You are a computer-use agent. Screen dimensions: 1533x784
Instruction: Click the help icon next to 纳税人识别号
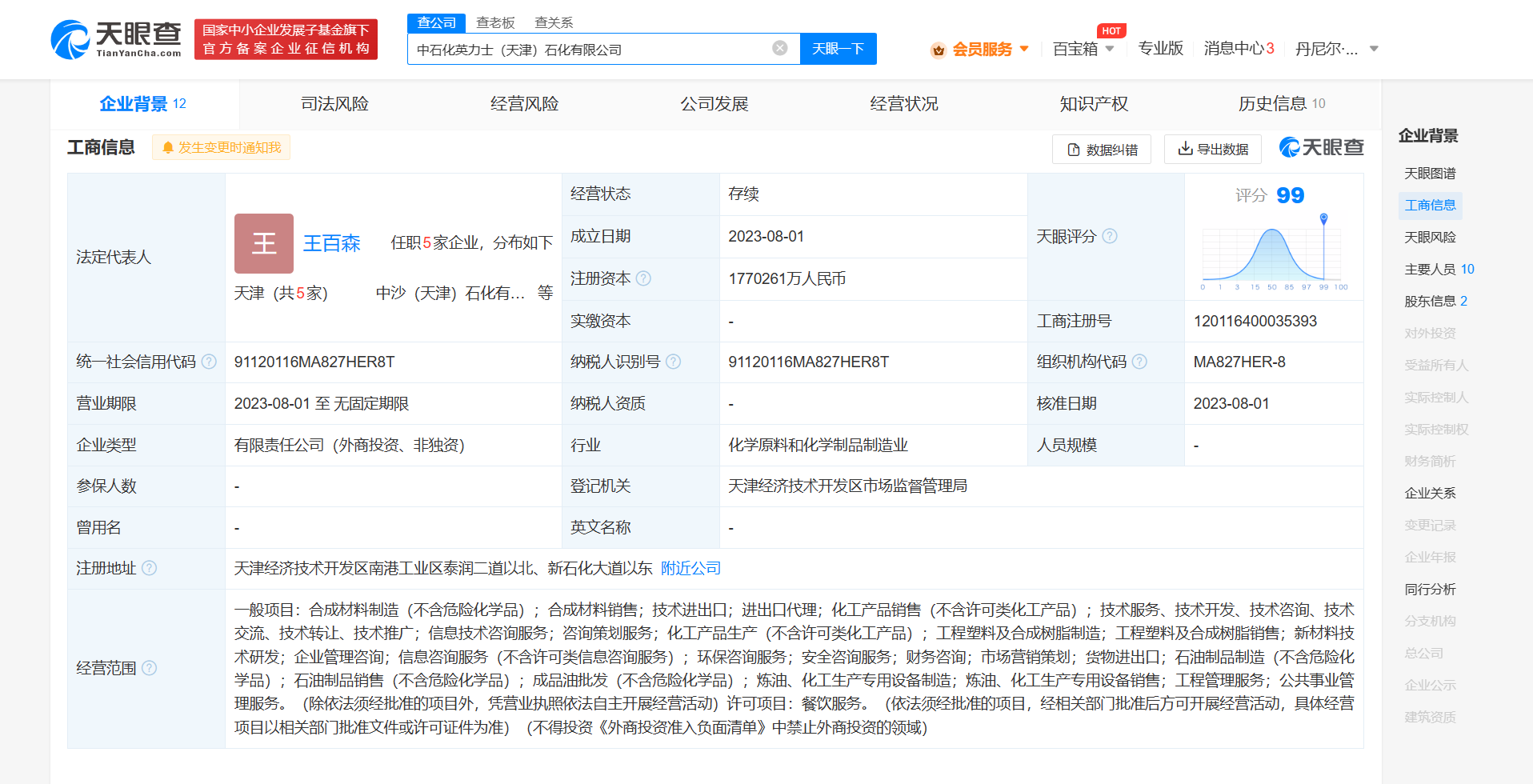pyautogui.click(x=673, y=362)
